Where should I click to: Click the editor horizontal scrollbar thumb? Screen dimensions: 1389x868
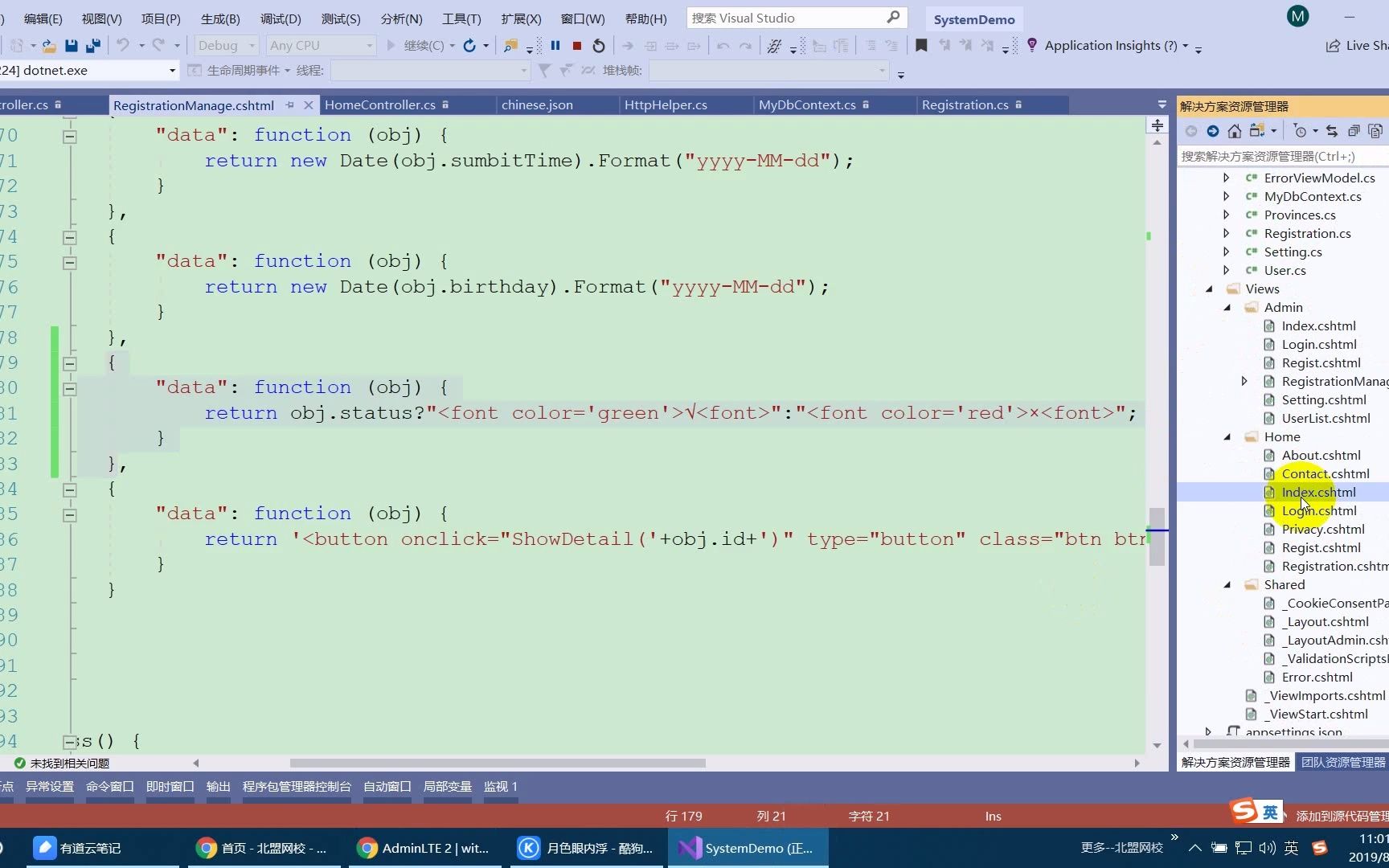498,763
